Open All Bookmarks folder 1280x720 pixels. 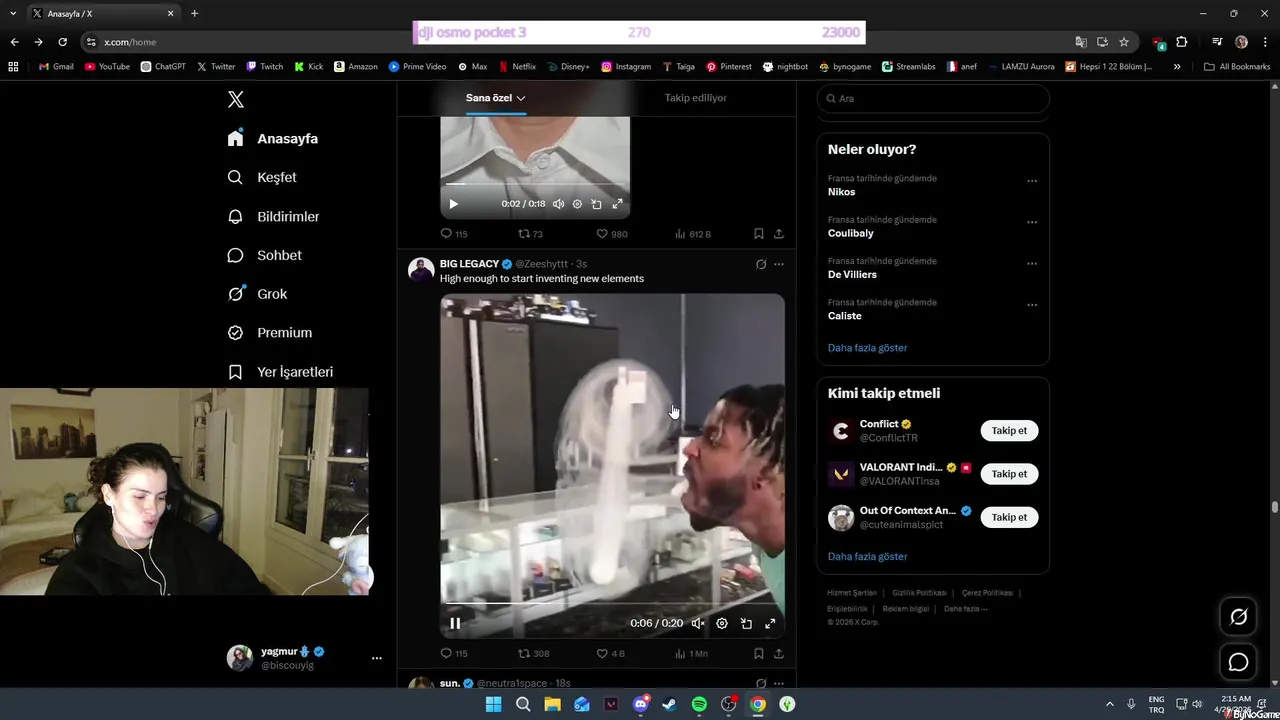1237,67
